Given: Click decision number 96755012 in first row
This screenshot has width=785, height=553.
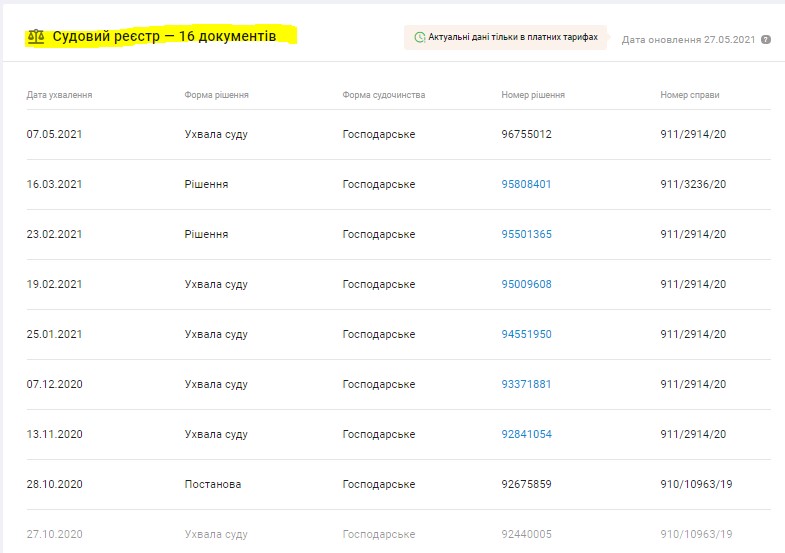Looking at the screenshot, I should pos(526,134).
